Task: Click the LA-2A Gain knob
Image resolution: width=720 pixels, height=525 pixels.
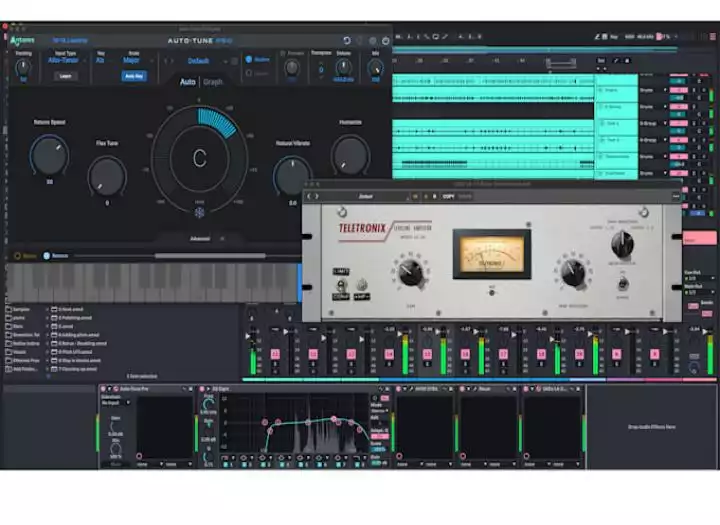Action: click(x=411, y=272)
